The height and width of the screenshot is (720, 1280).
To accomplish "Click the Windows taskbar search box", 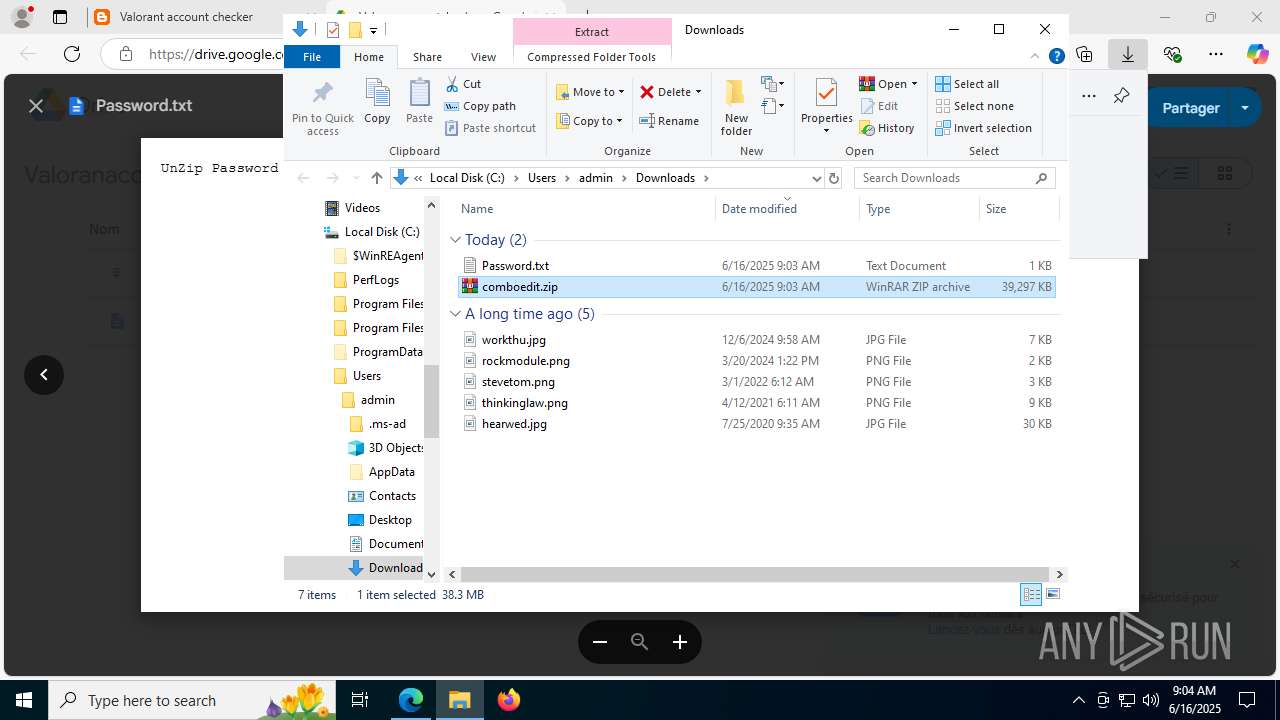I will [190, 700].
